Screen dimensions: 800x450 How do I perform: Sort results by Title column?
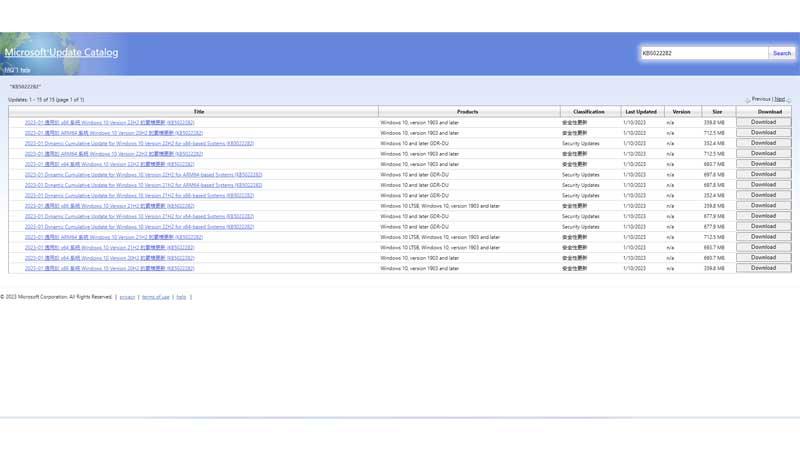pyautogui.click(x=198, y=112)
